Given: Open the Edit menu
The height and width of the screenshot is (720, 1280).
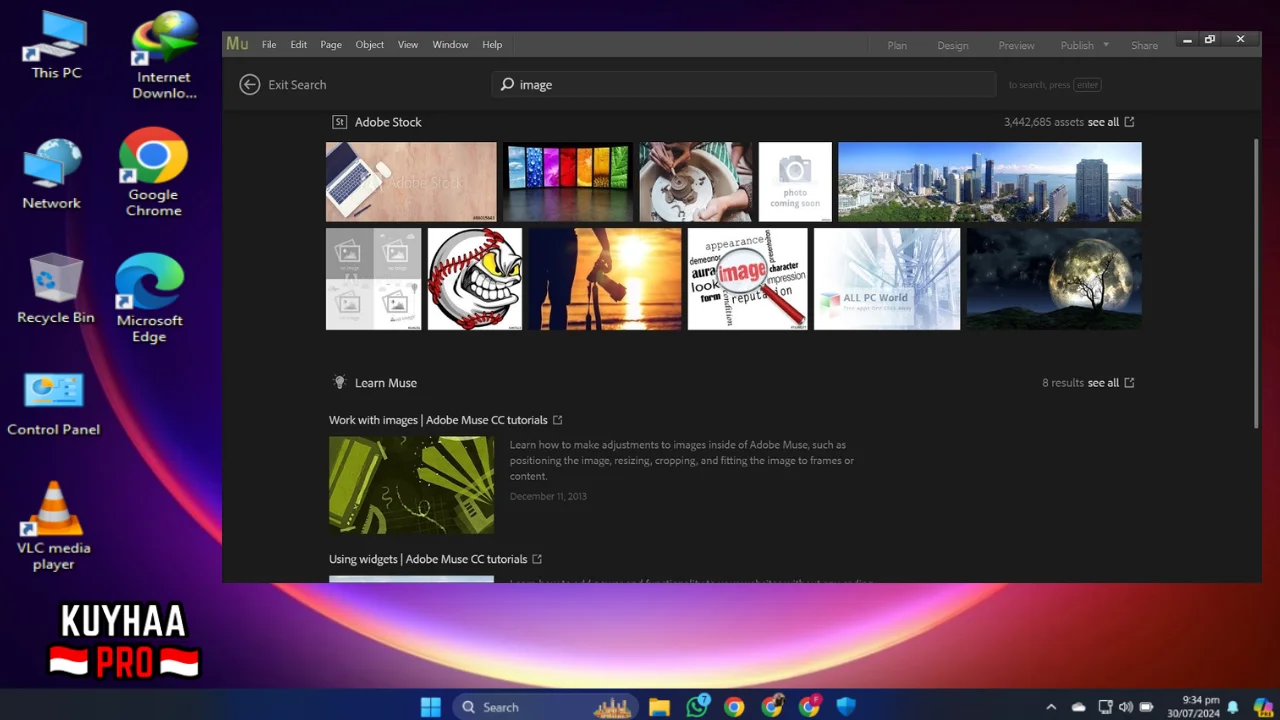Looking at the screenshot, I should click(299, 45).
